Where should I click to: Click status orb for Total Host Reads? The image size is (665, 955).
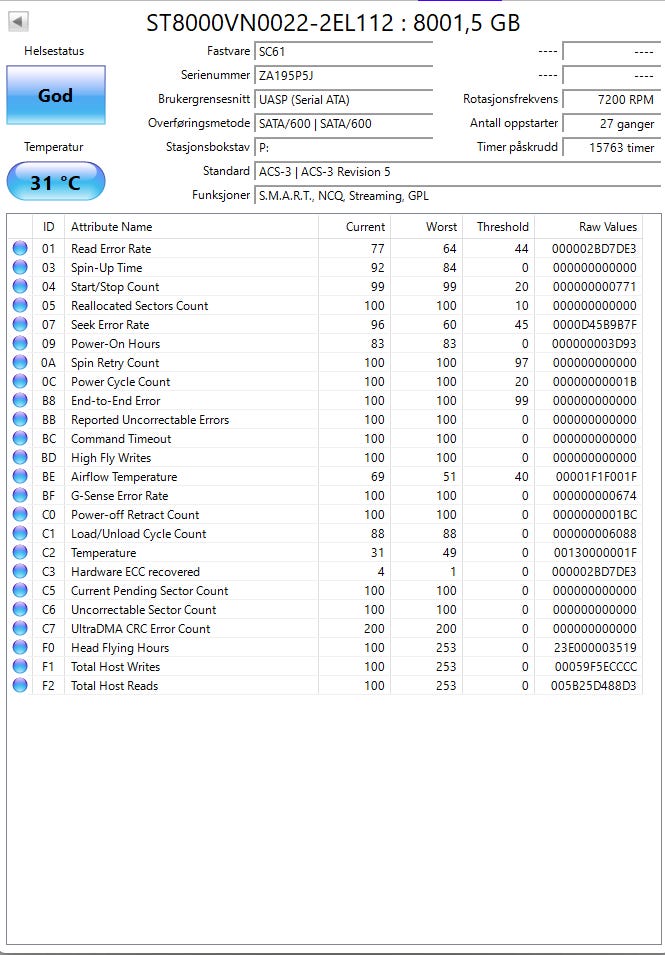(x=20, y=686)
